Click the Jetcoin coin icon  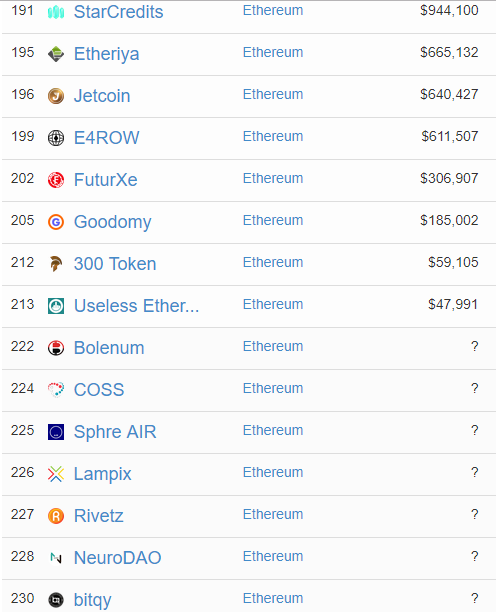(x=56, y=96)
